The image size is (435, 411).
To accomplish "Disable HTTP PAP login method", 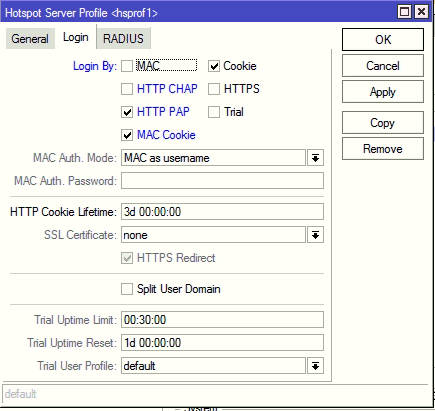I will [127, 112].
